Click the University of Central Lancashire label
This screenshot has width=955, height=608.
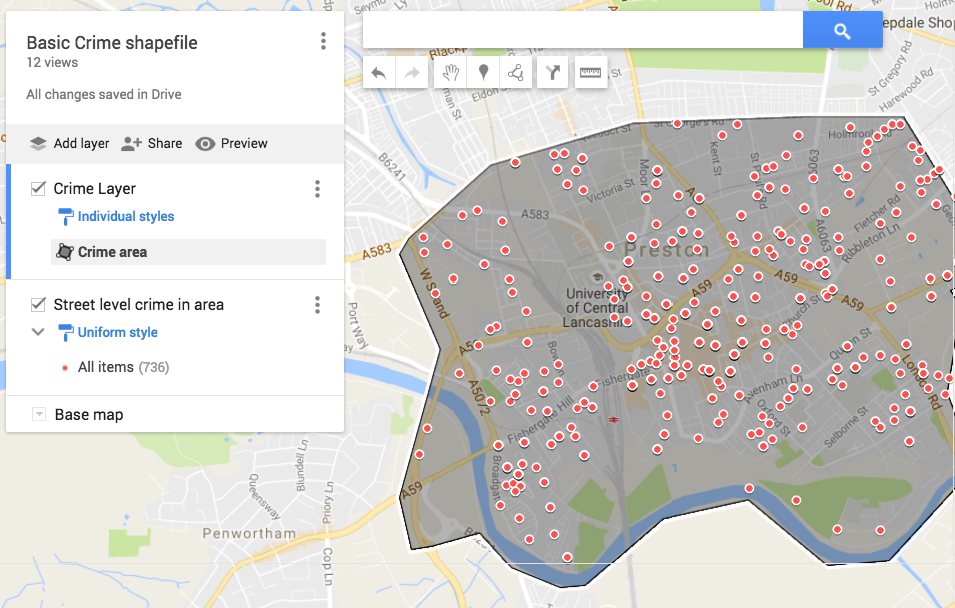[596, 308]
